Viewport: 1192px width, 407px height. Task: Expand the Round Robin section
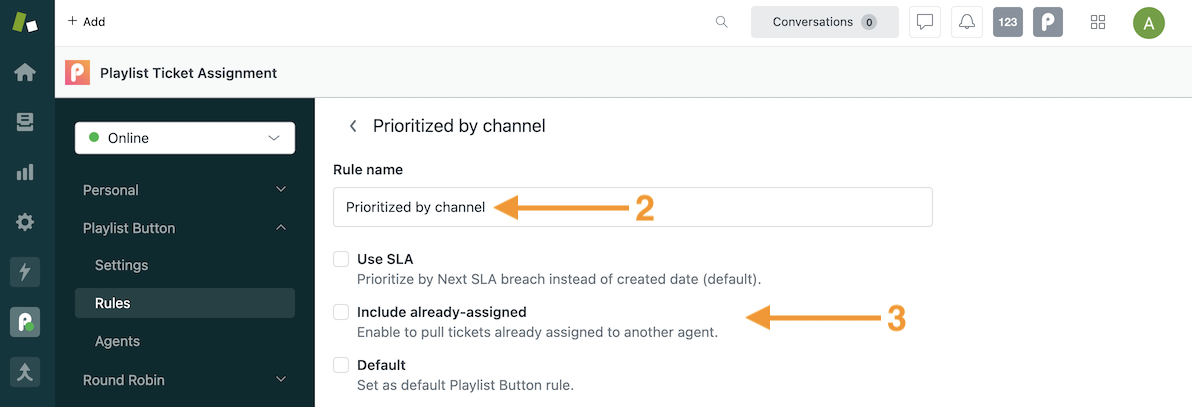pos(185,380)
